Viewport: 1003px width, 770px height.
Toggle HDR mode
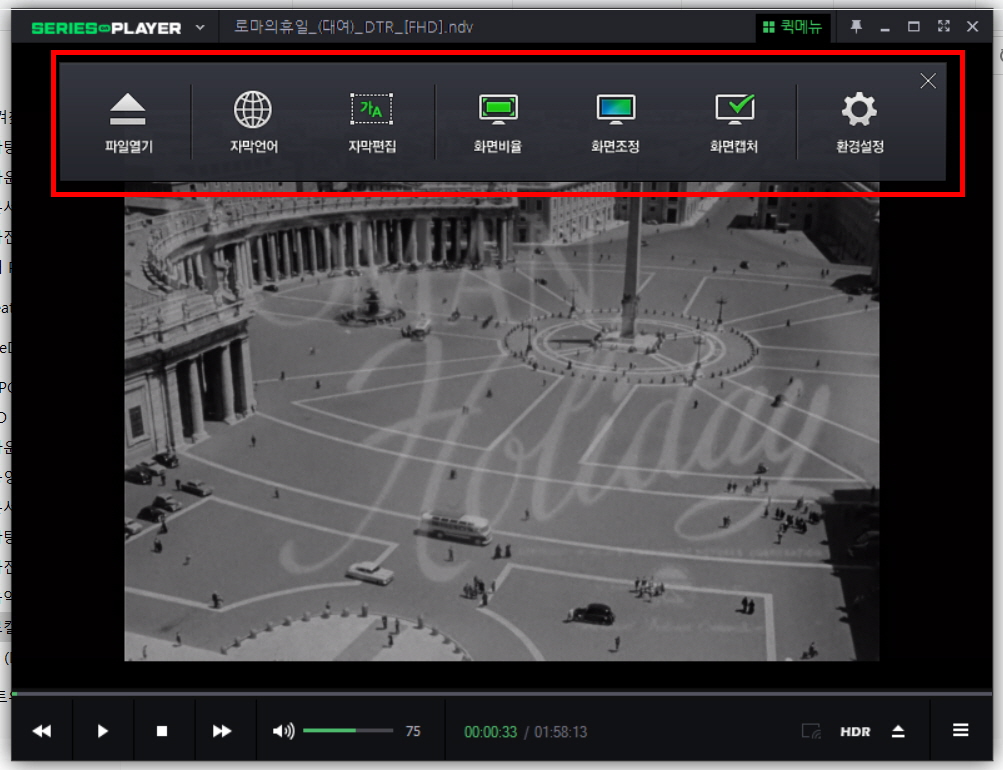click(x=855, y=732)
